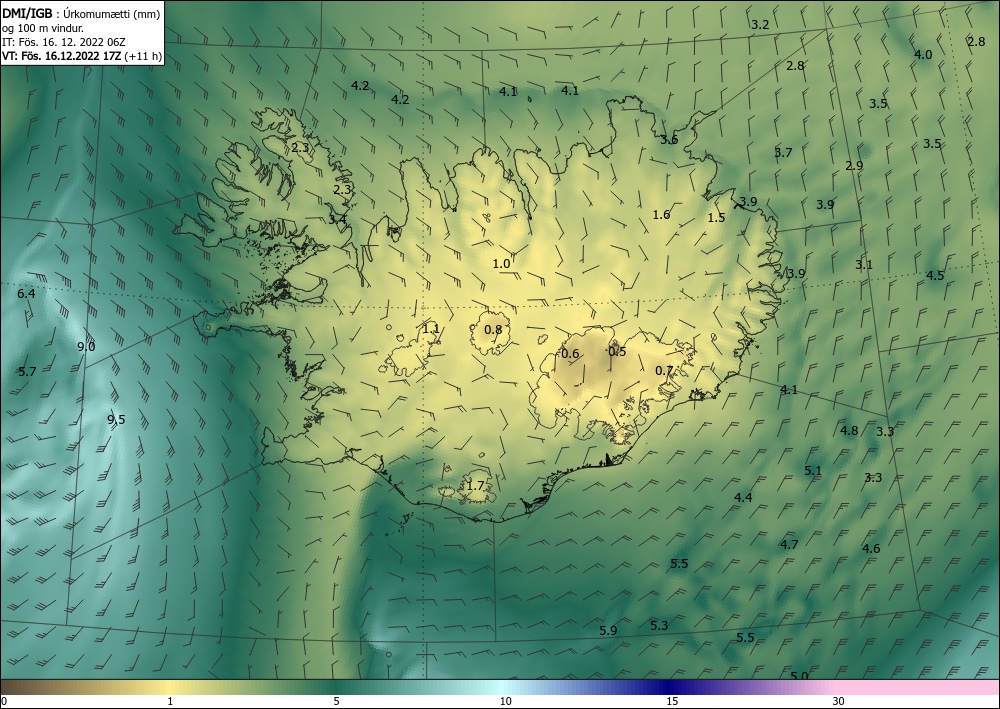Click the map value "4.5"

click(x=935, y=276)
